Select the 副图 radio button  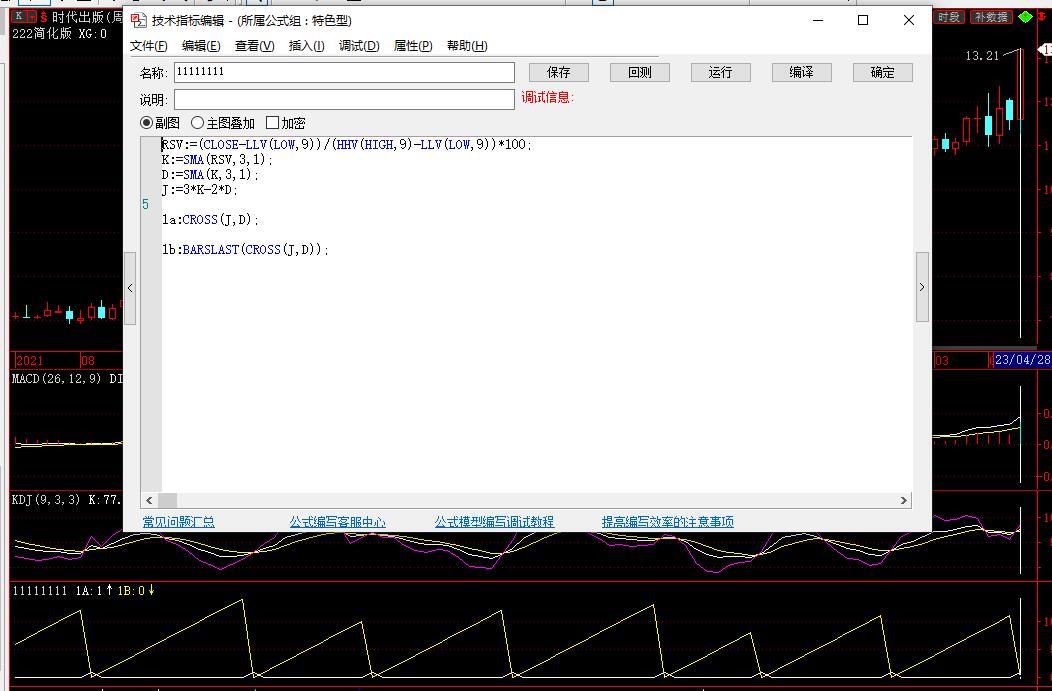pos(146,123)
